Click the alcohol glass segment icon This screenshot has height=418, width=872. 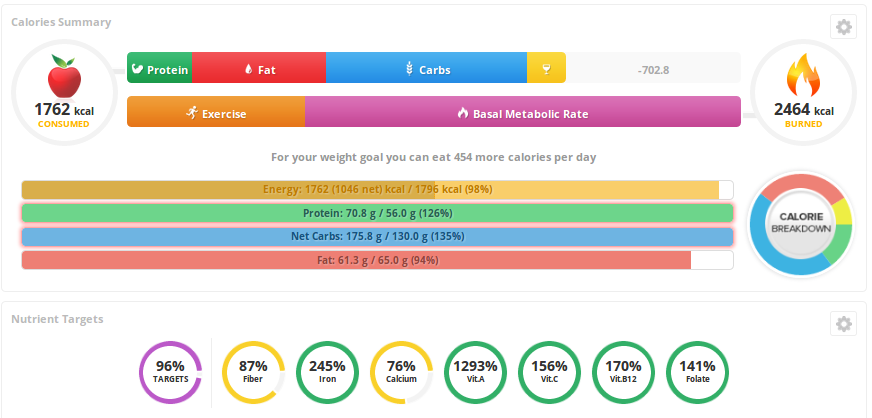coord(546,69)
